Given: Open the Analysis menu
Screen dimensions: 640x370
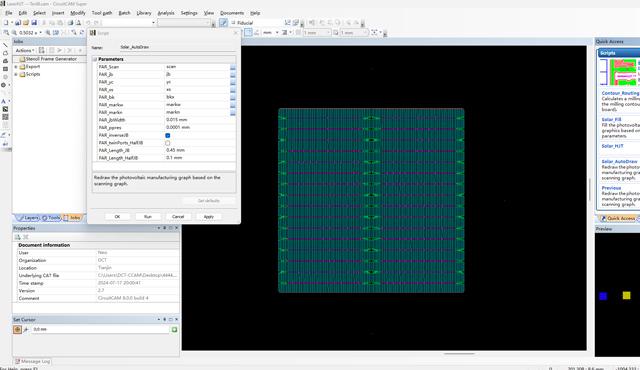Looking at the screenshot, I should (166, 13).
